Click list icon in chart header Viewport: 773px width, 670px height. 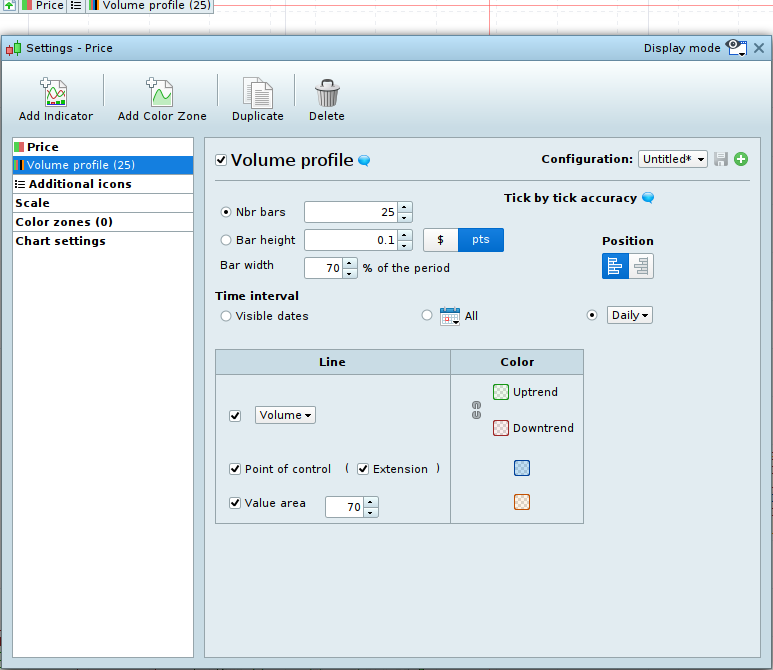76,5
